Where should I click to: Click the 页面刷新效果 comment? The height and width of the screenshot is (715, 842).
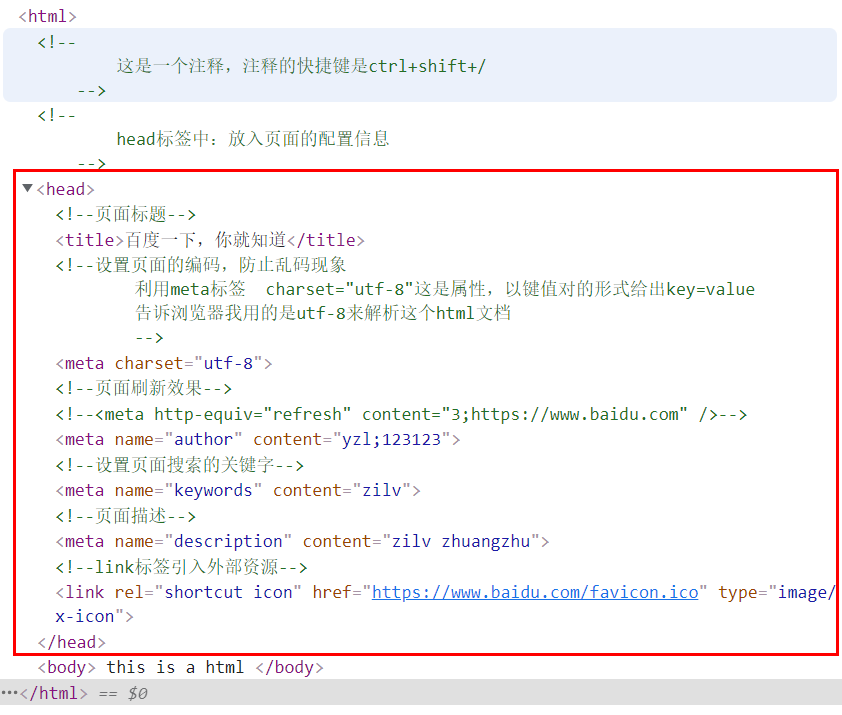[143, 388]
